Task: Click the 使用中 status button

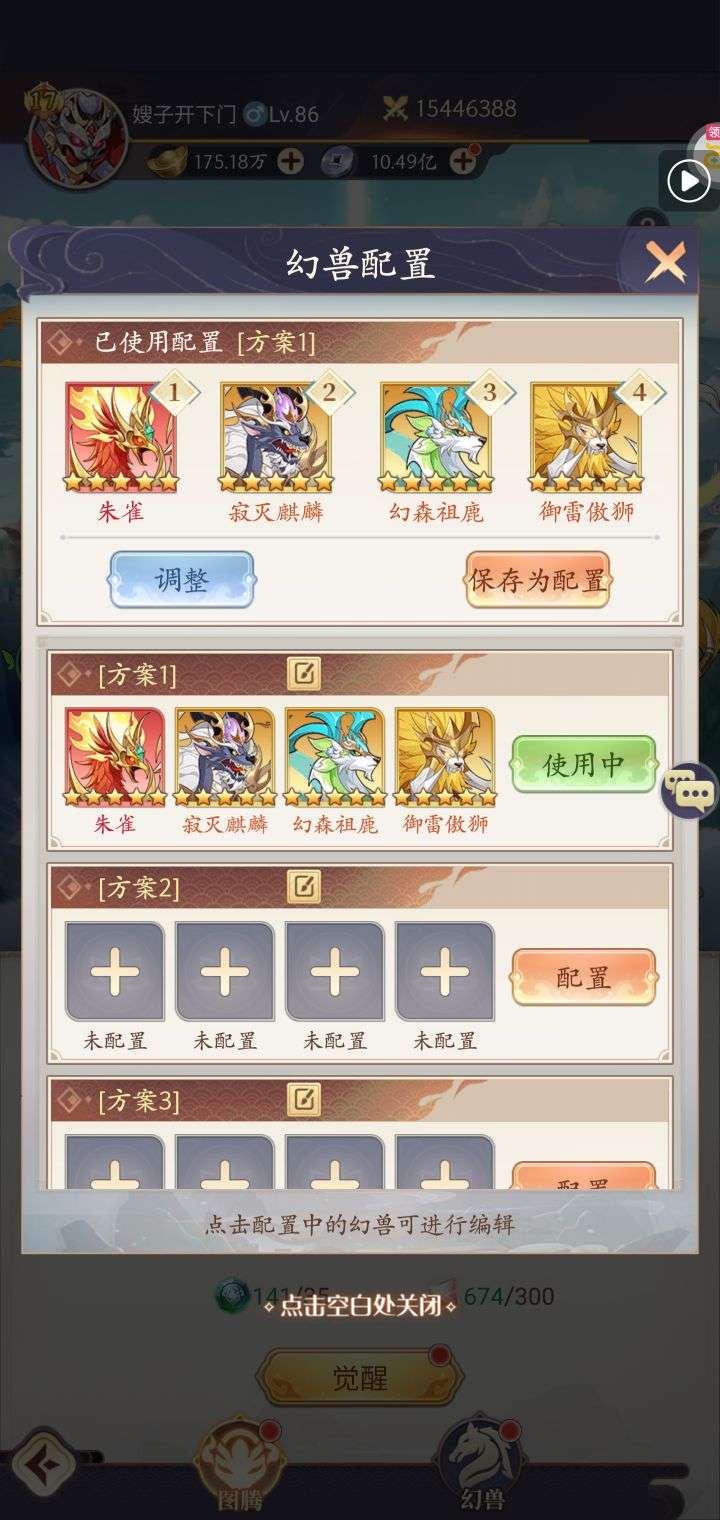Action: click(584, 765)
